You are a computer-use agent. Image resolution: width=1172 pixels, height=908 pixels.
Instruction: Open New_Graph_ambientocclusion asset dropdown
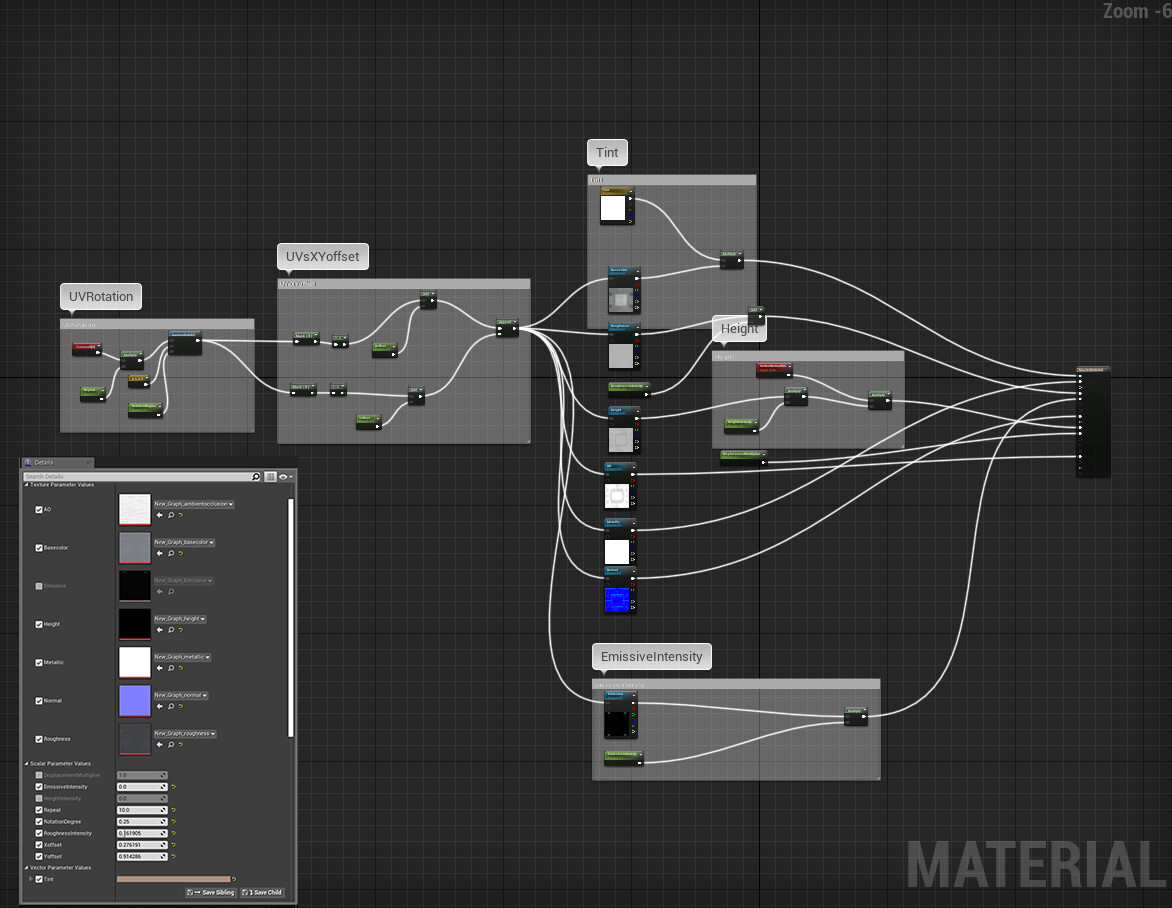194,504
